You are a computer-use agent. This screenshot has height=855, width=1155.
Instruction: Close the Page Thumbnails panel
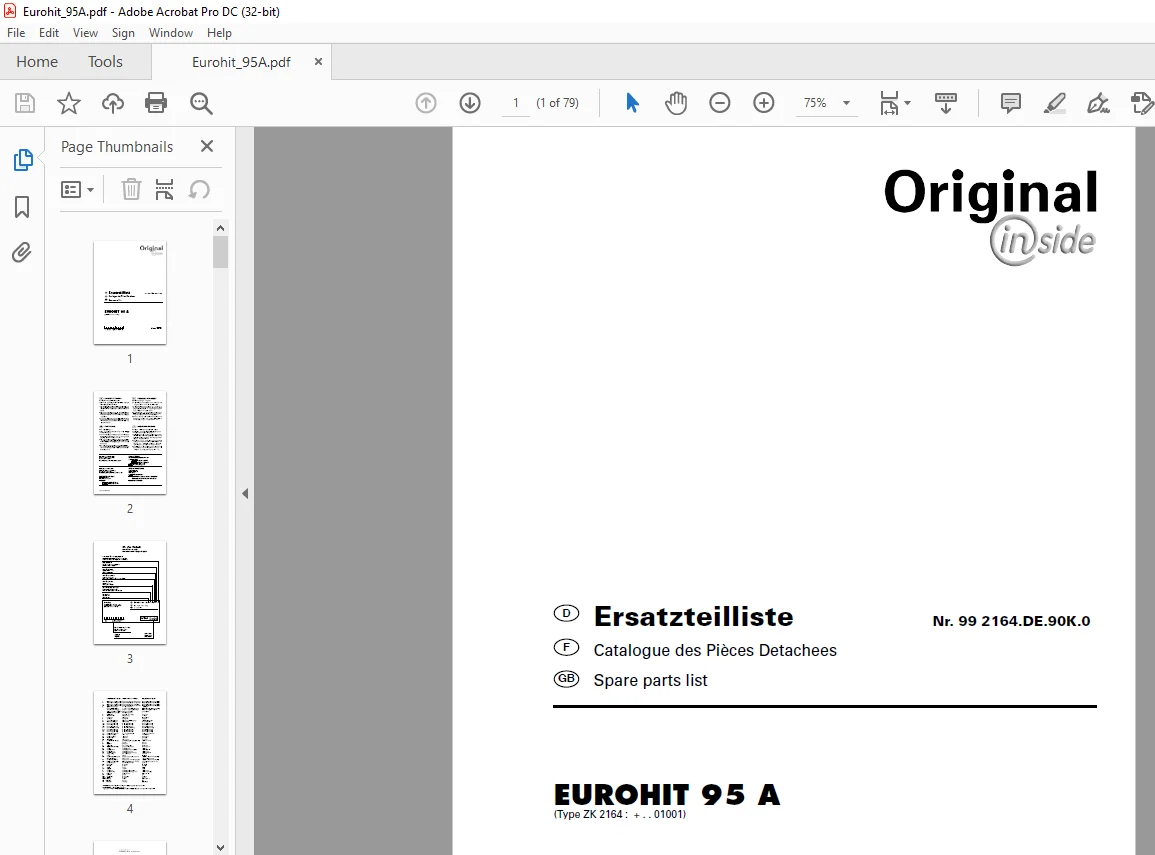click(207, 147)
